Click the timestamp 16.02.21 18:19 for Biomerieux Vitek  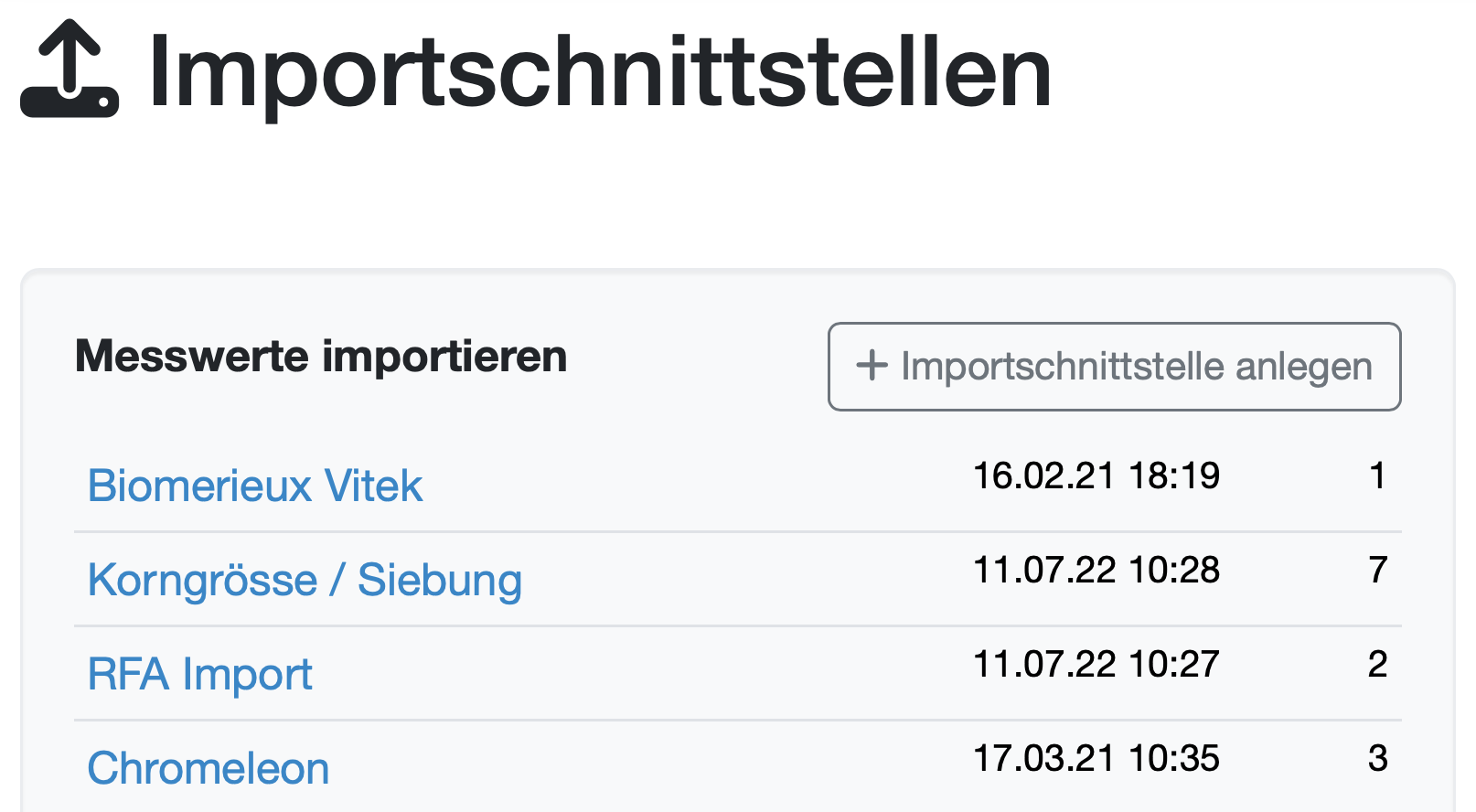click(x=1096, y=475)
